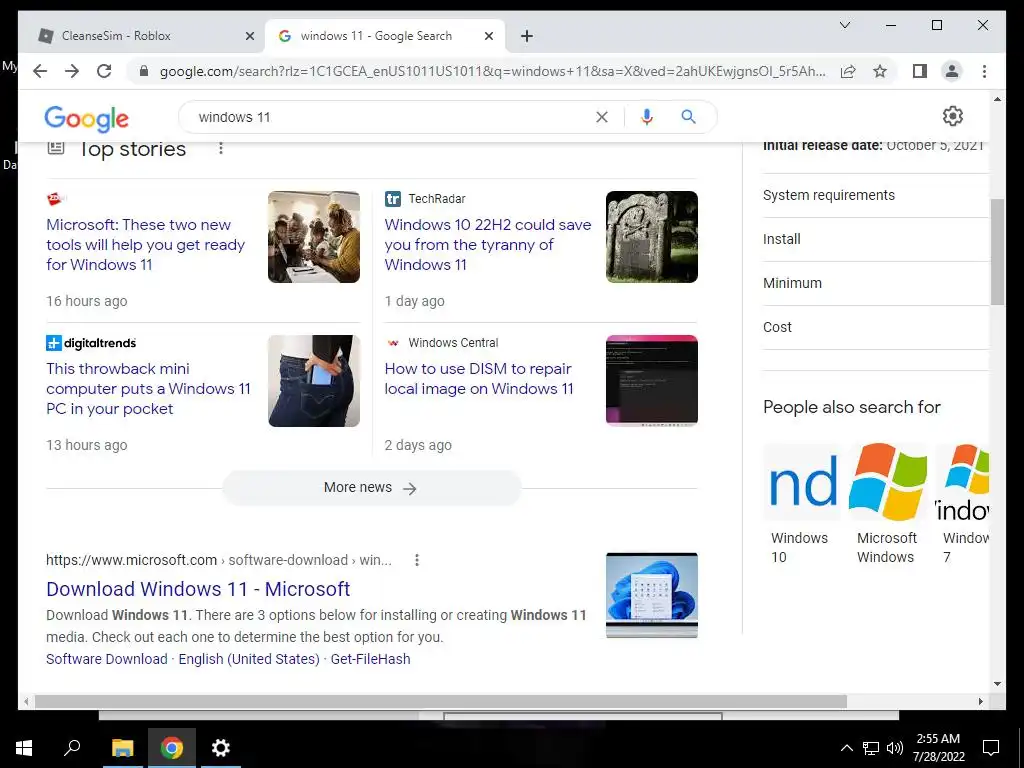Image resolution: width=1024 pixels, height=768 pixels.
Task: Open the Windows 10 22H2 TechRadar story
Action: point(488,245)
